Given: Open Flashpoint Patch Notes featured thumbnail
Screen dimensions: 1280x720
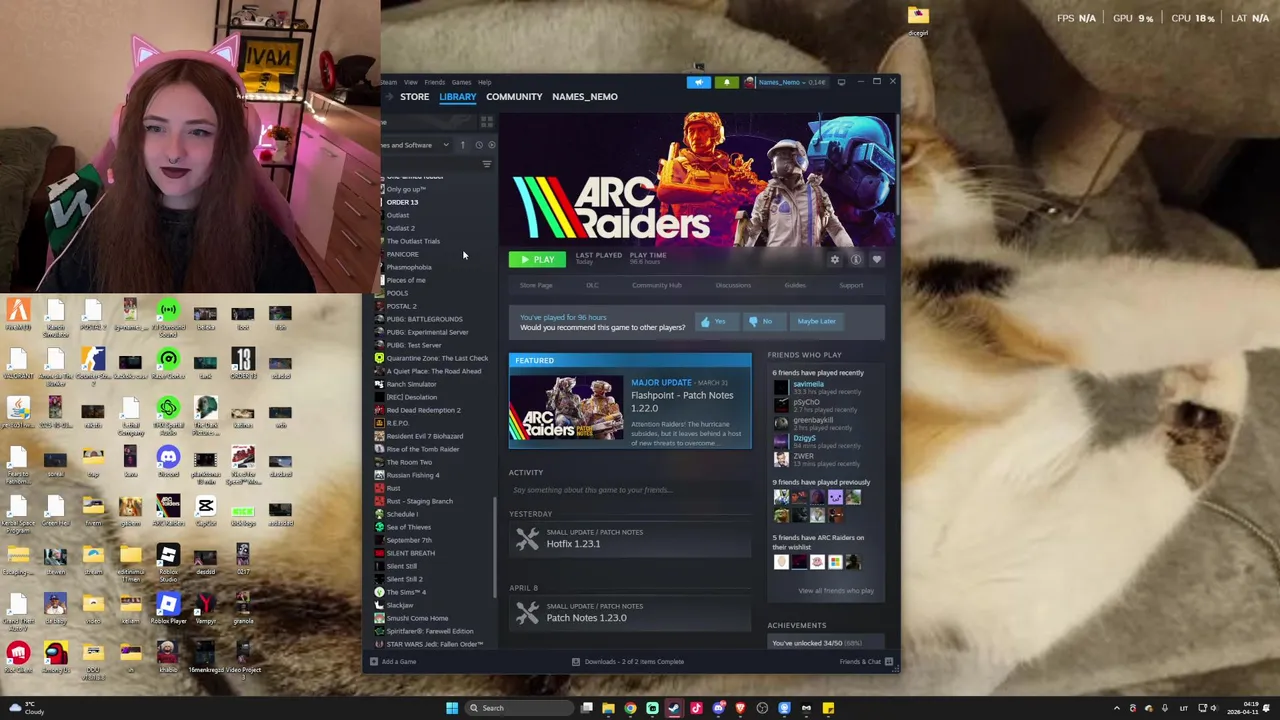Looking at the screenshot, I should point(566,408).
